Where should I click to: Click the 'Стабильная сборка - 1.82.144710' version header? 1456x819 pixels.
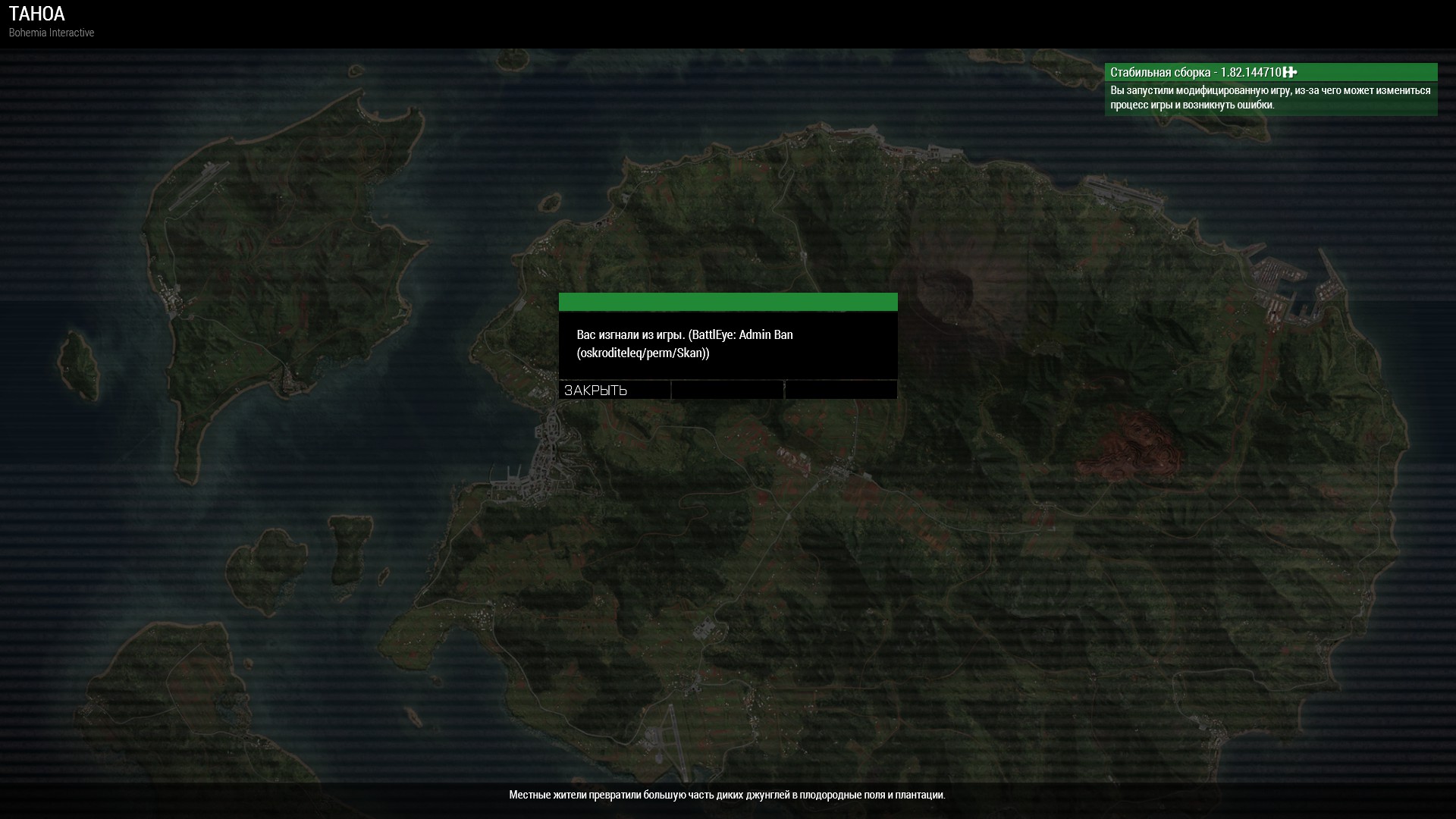[x=1271, y=72]
